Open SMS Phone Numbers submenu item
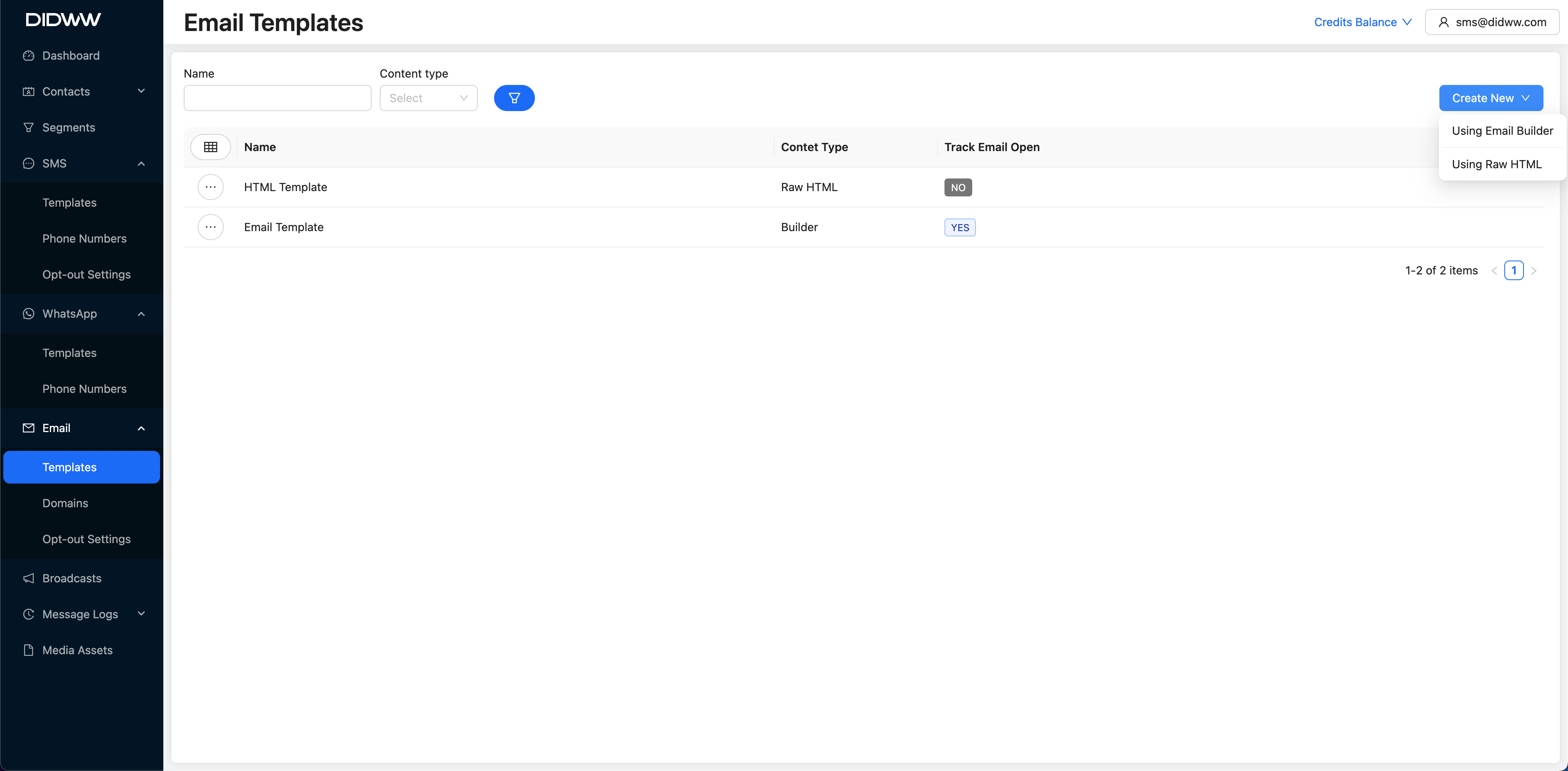The width and height of the screenshot is (1568, 771). click(x=82, y=238)
